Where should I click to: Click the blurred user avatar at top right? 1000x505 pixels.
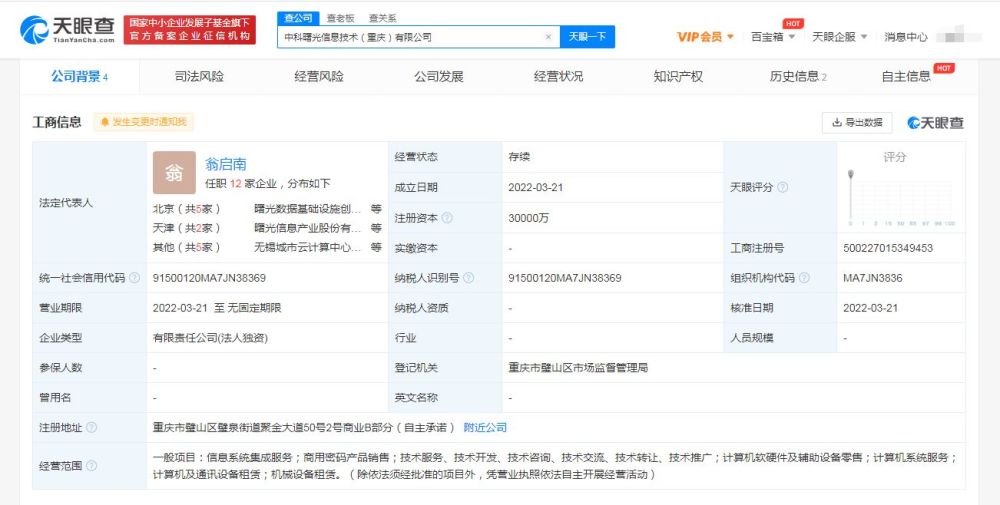click(x=959, y=36)
